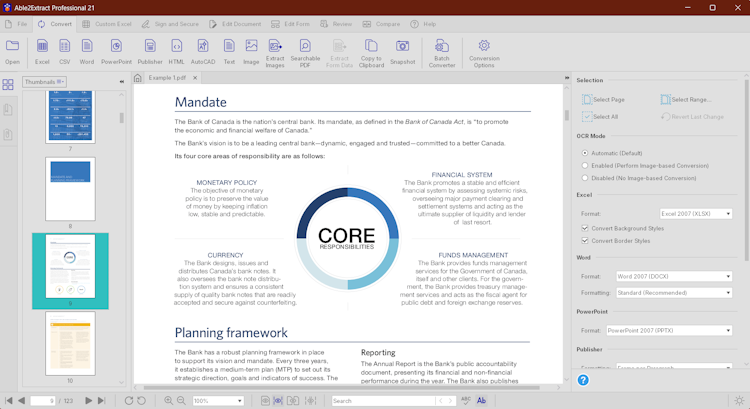
Task: Open the File menu
Action: [x=16, y=24]
